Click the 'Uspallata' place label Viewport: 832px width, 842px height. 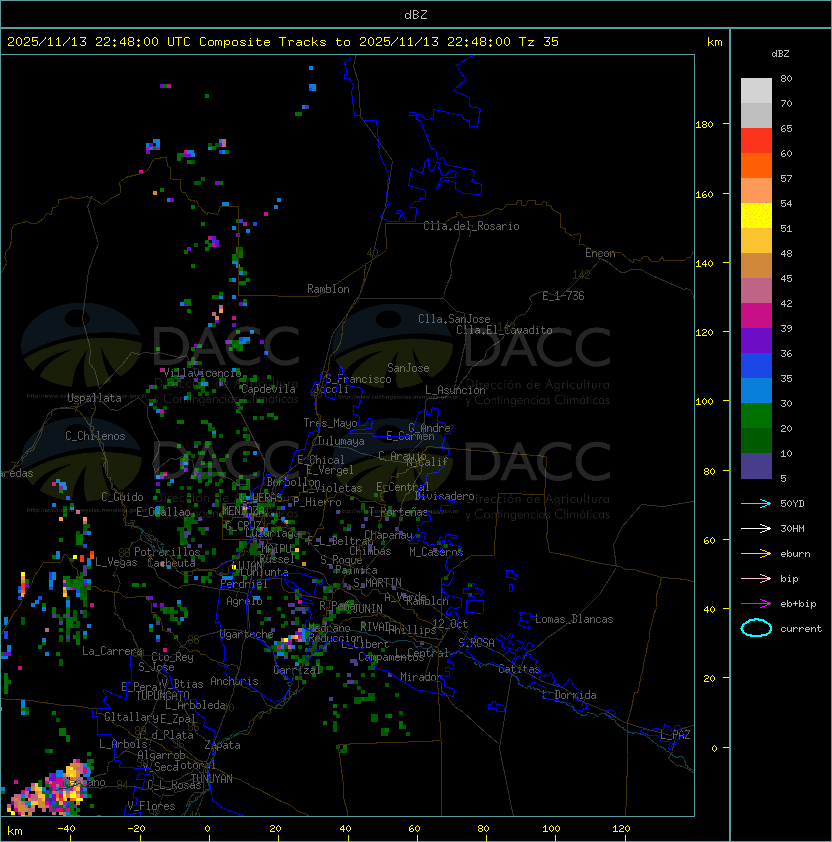[x=94, y=398]
